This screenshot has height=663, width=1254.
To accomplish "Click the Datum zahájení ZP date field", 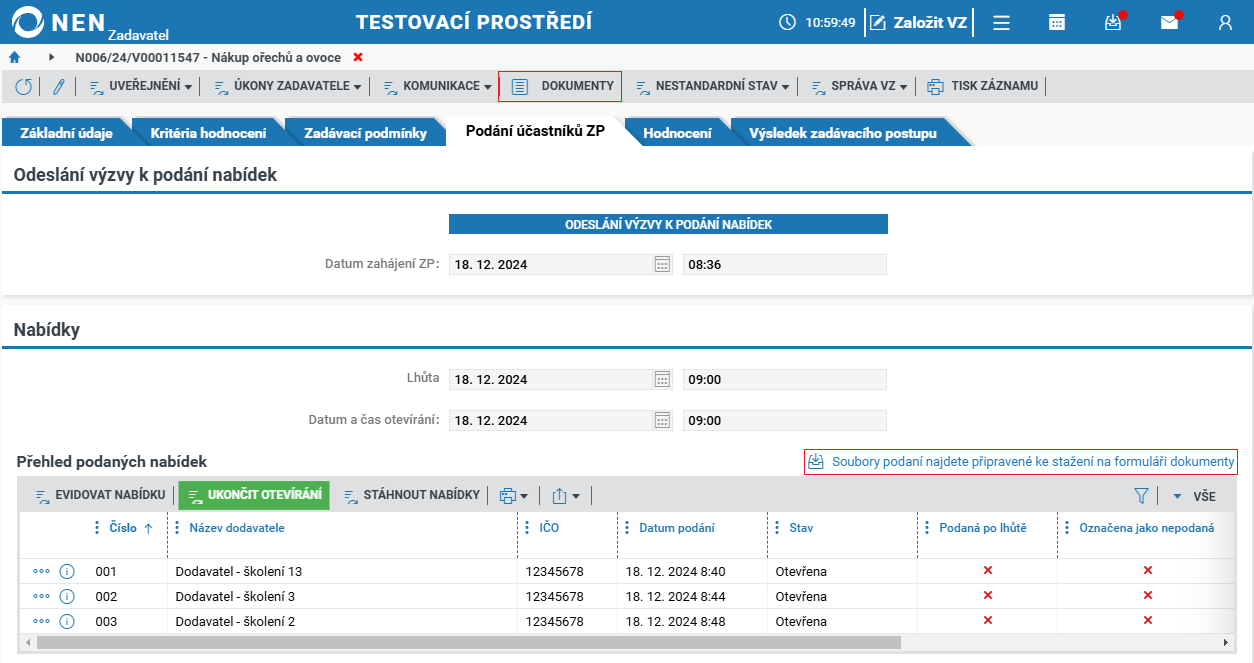I will pyautogui.click(x=551, y=265).
